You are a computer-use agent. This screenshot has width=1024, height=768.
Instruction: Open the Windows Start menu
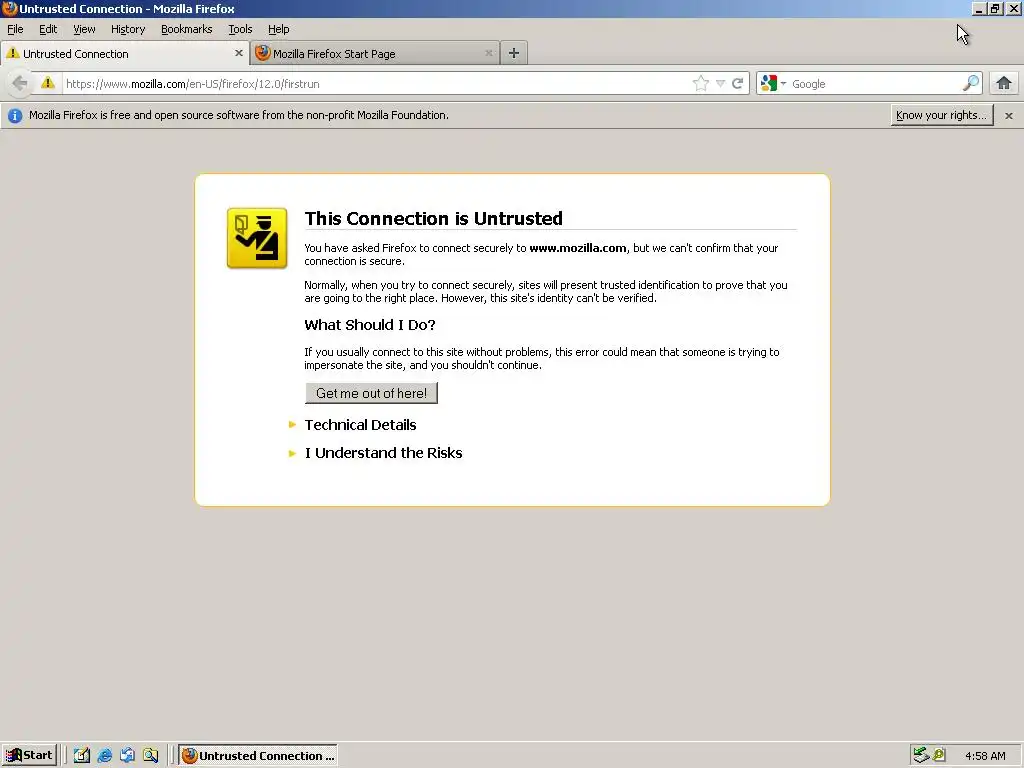[29, 756]
